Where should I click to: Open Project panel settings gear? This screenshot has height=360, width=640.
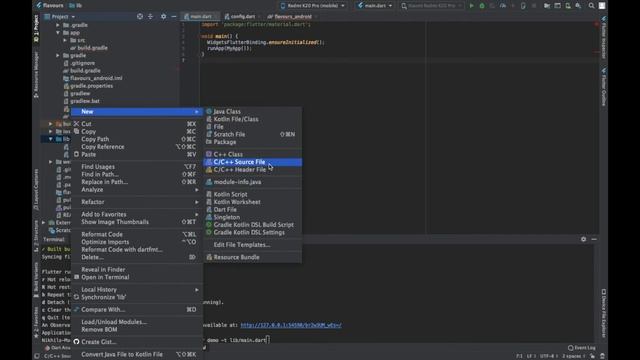(x=163, y=16)
